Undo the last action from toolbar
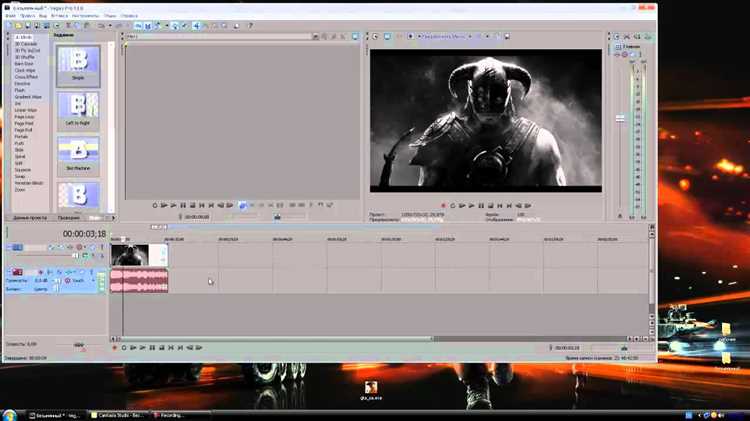Screen dimensions: 750x421 pos(100,26)
